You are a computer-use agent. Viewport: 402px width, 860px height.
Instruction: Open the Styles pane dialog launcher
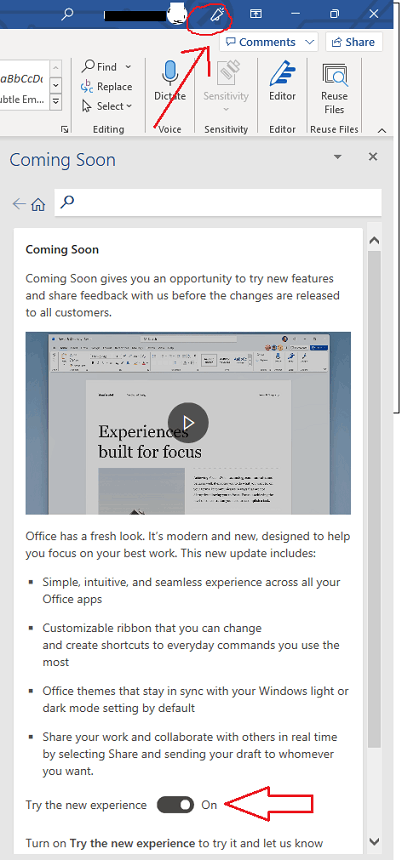[65, 129]
